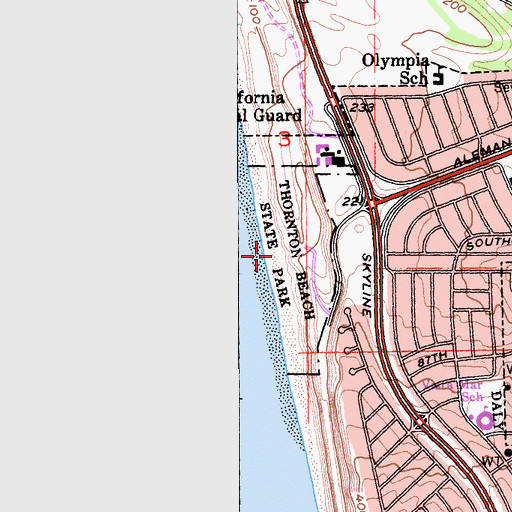Image resolution: width=512 pixels, height=512 pixels.
Task: Click the "100" contour elevation label
Action: tap(254, 13)
